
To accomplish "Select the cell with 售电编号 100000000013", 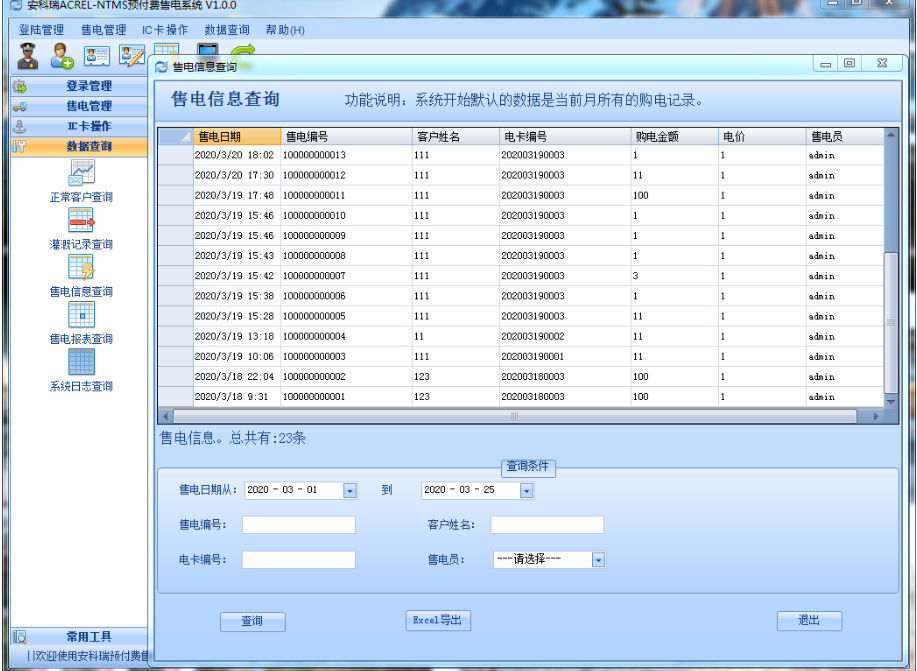I will (346, 155).
